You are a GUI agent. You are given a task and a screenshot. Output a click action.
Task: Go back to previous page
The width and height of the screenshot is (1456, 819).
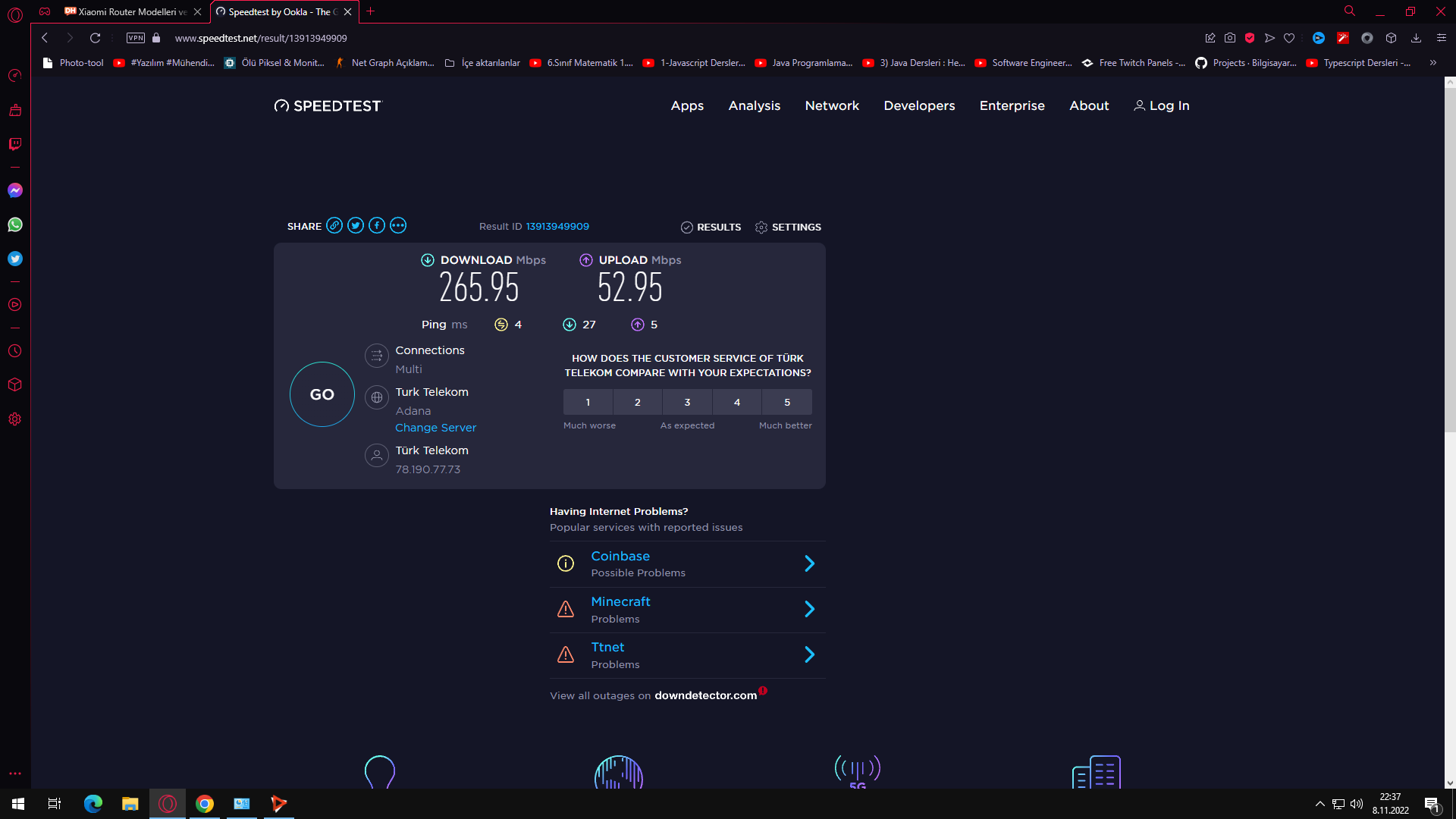point(45,38)
